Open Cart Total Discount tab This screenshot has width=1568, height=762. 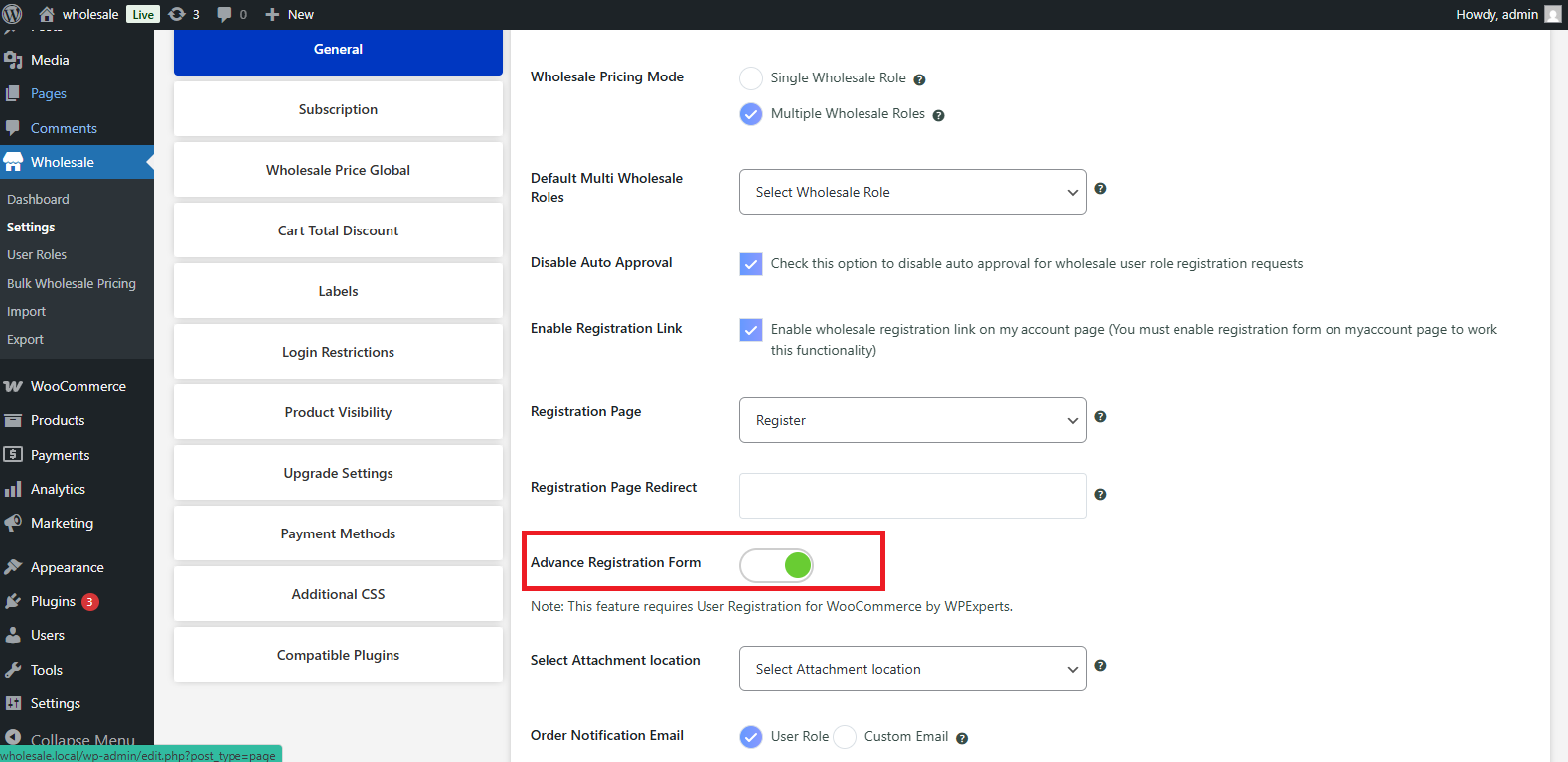pyautogui.click(x=338, y=230)
